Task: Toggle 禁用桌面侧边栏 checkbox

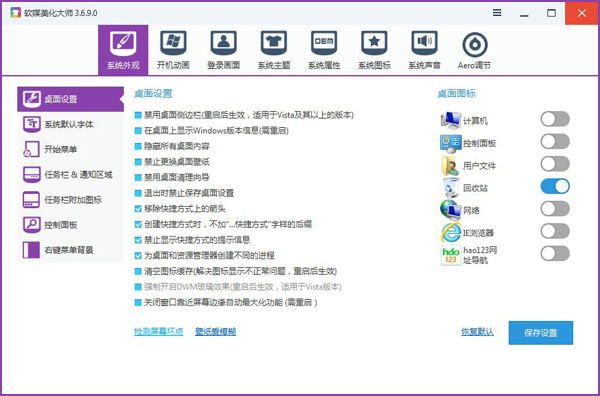Action: point(138,115)
